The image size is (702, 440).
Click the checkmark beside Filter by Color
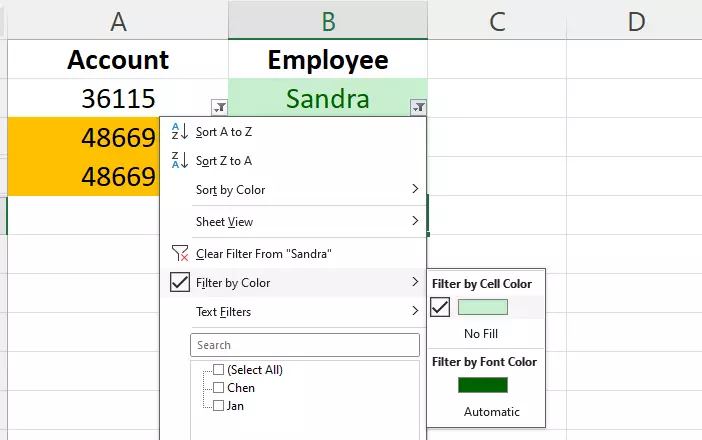(180, 283)
